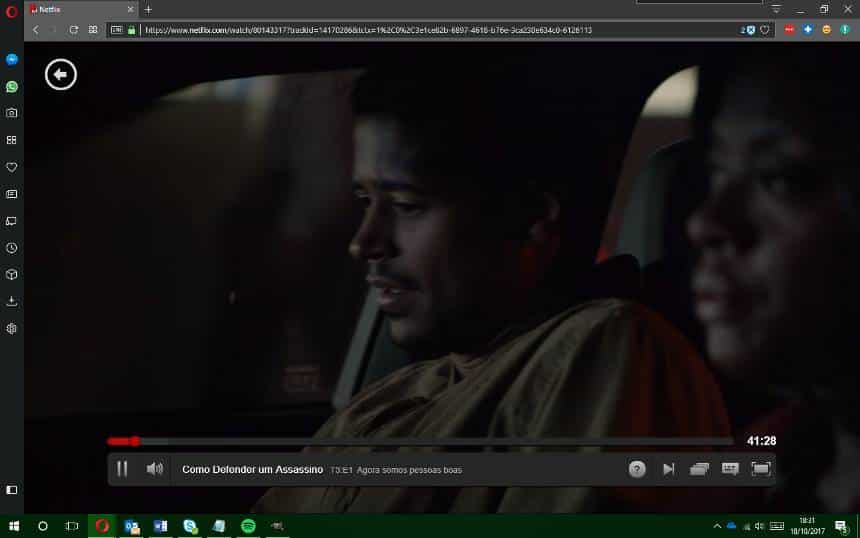Click the green security padlock
The width and height of the screenshot is (860, 538).
pyautogui.click(x=132, y=30)
